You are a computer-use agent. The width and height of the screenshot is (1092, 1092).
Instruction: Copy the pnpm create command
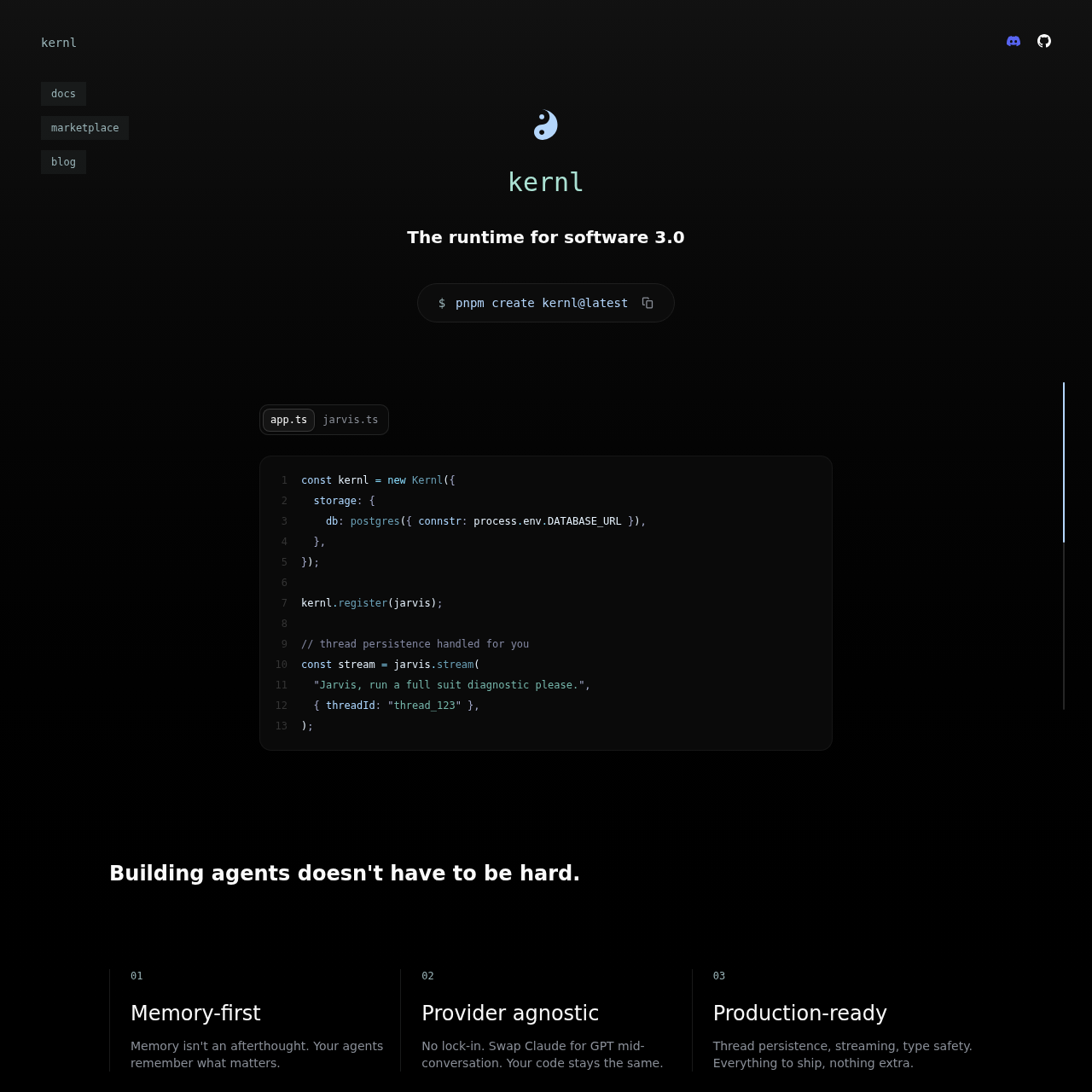coord(648,303)
